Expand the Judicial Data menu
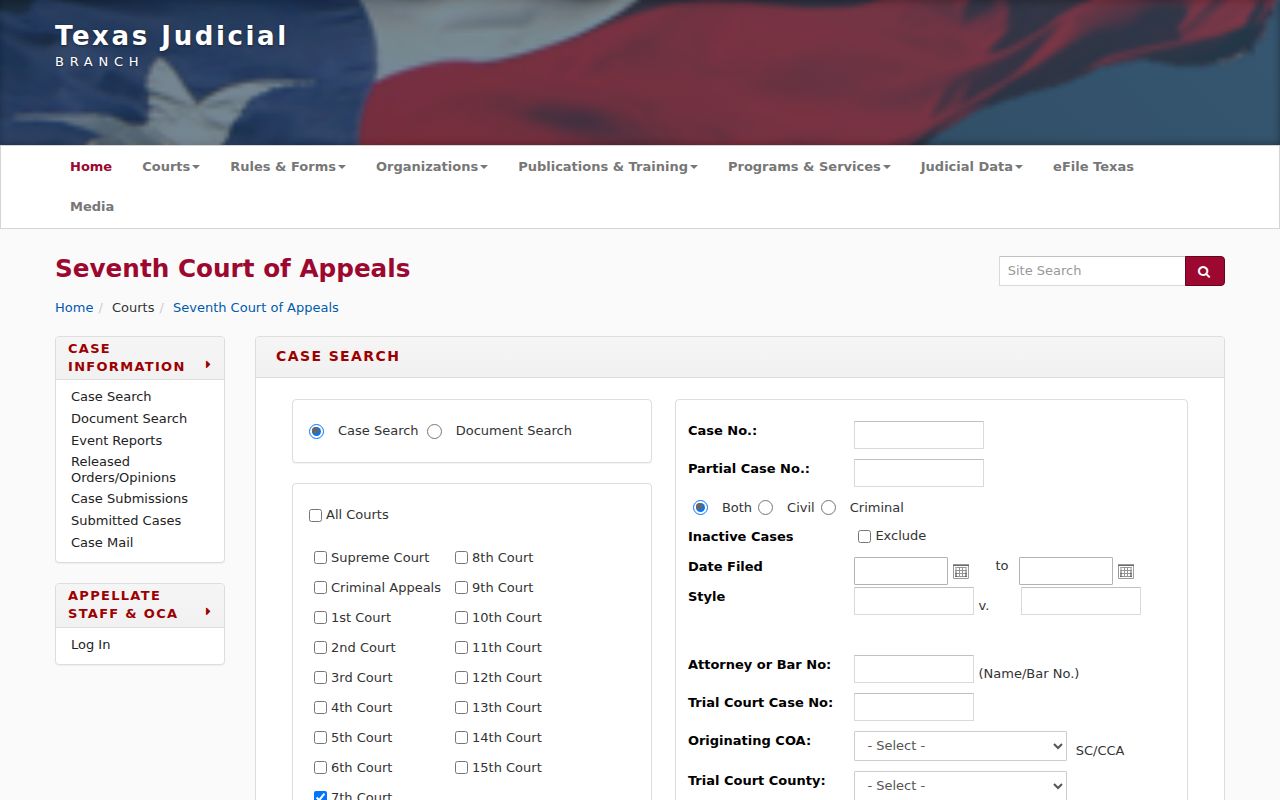1280x800 pixels. (x=971, y=167)
